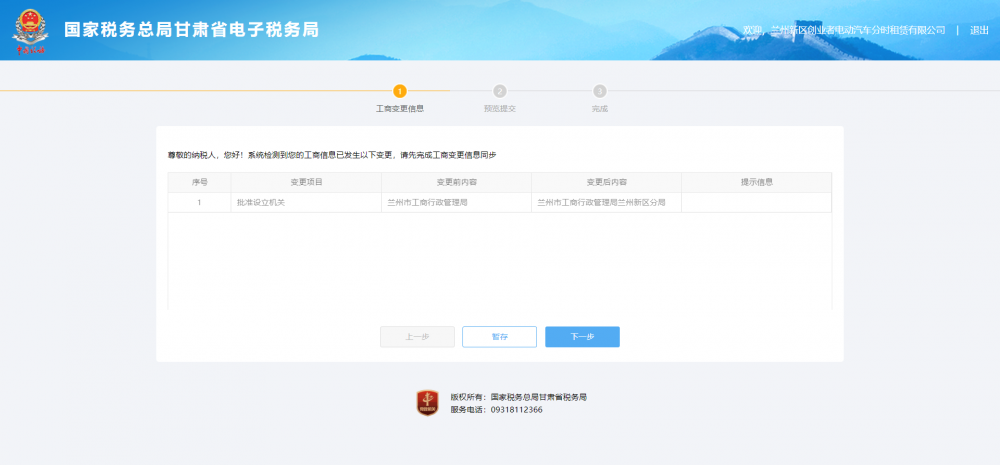Click the 变更前内容 column header

[x=456, y=182]
